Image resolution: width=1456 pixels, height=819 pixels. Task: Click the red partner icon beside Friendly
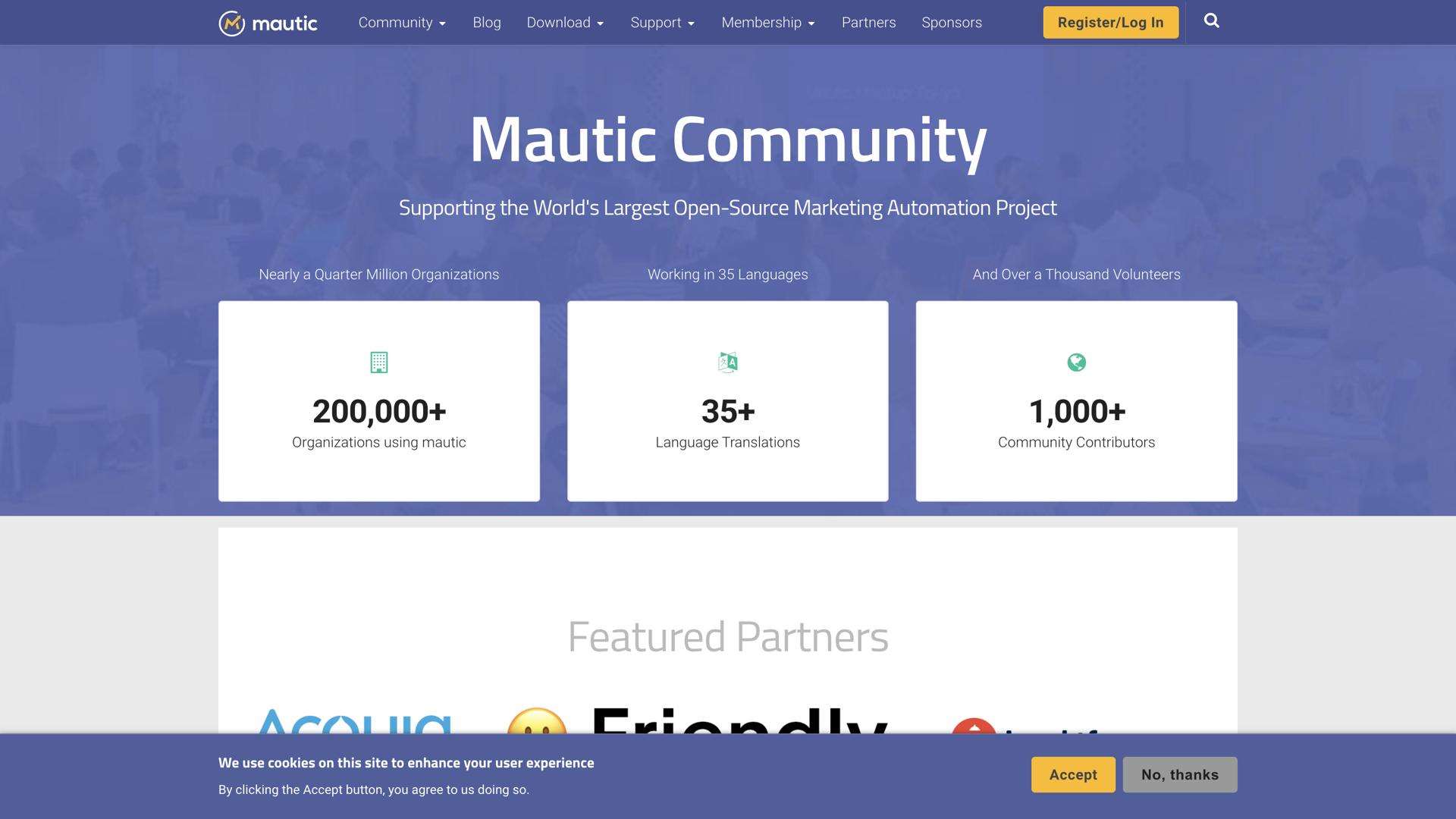975,729
